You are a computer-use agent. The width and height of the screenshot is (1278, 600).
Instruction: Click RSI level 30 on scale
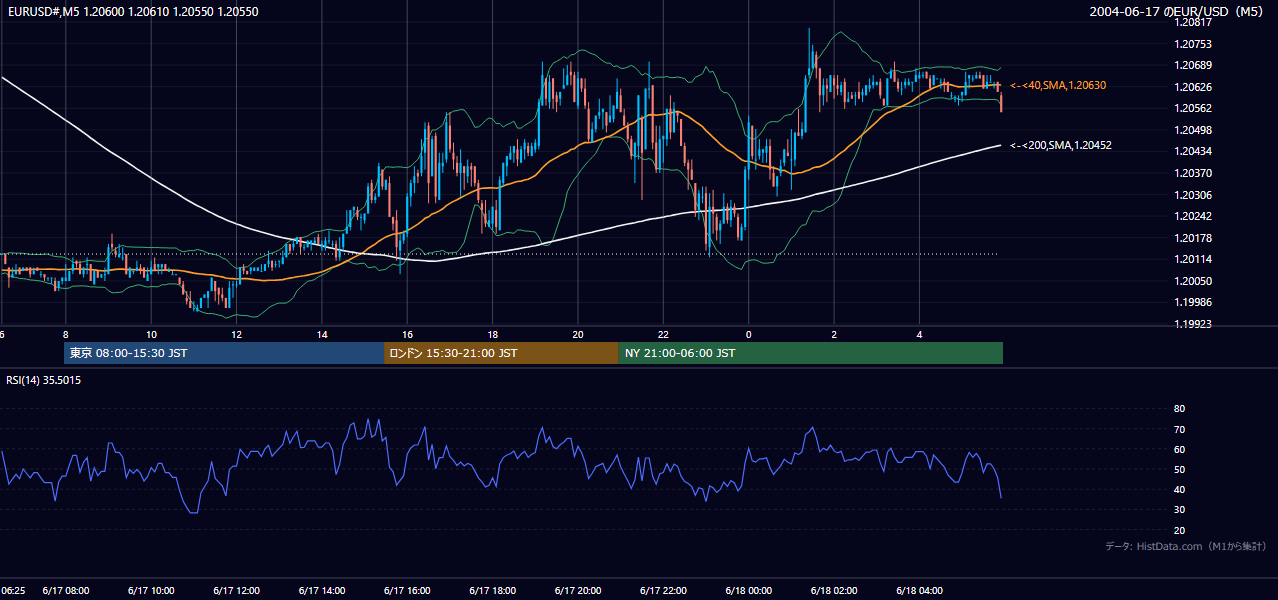1179,510
